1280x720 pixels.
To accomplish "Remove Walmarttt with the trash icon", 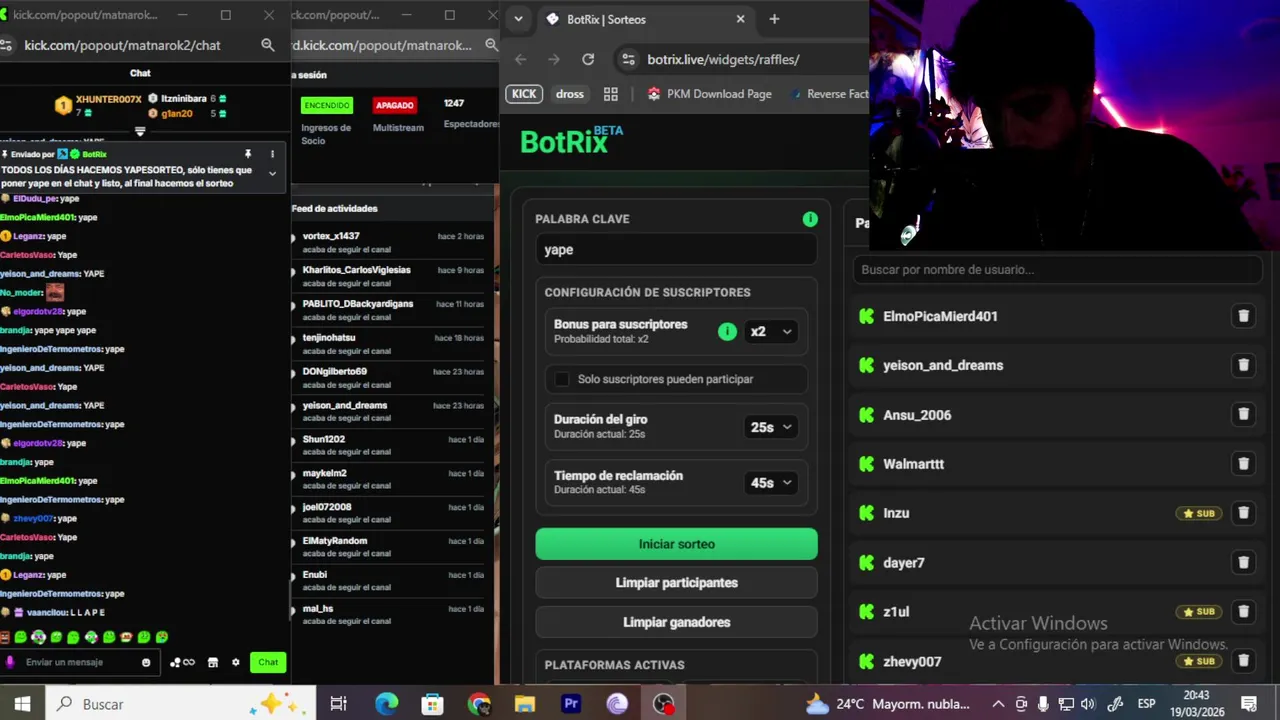I will pyautogui.click(x=1243, y=464).
